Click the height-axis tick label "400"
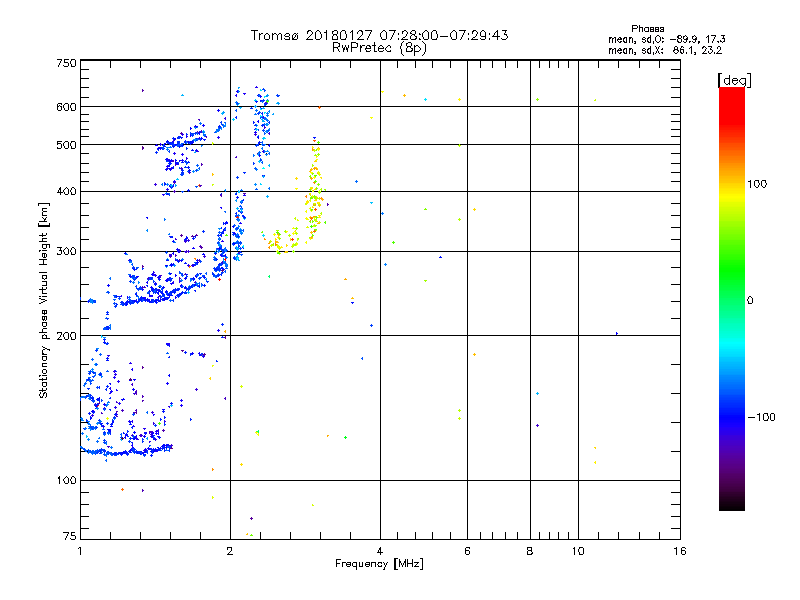This screenshot has height=600, width=800. [x=66, y=191]
